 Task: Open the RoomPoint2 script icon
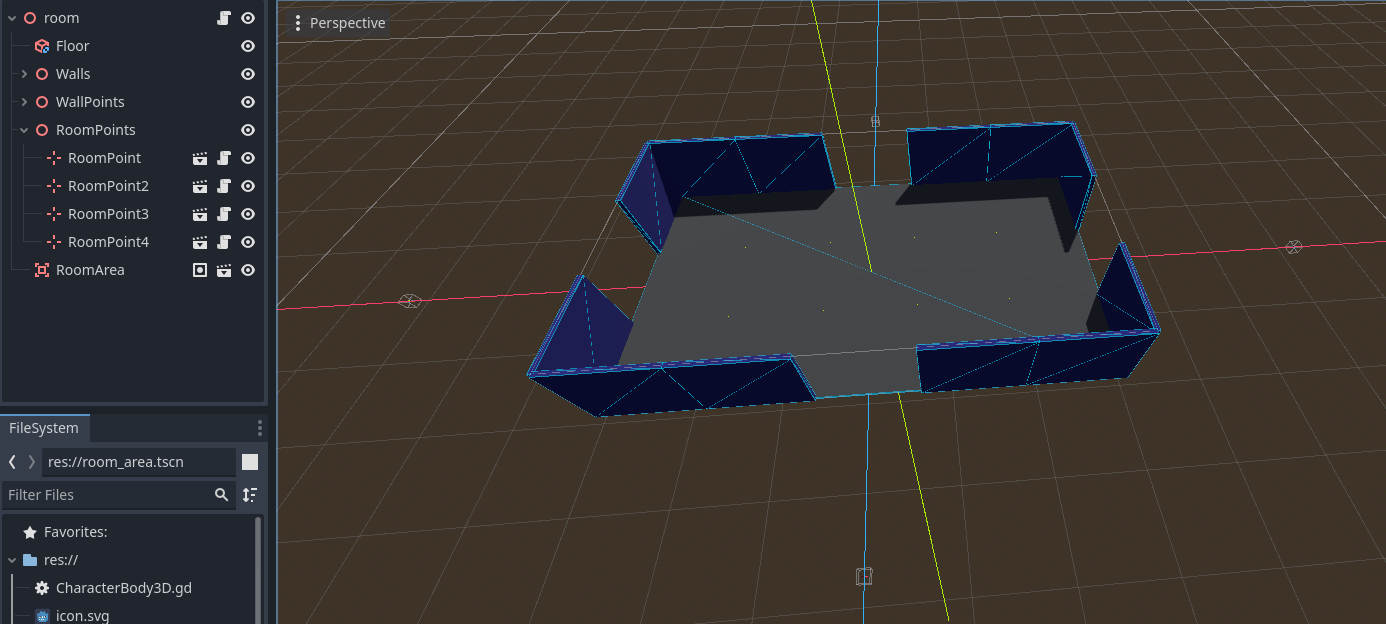(224, 186)
